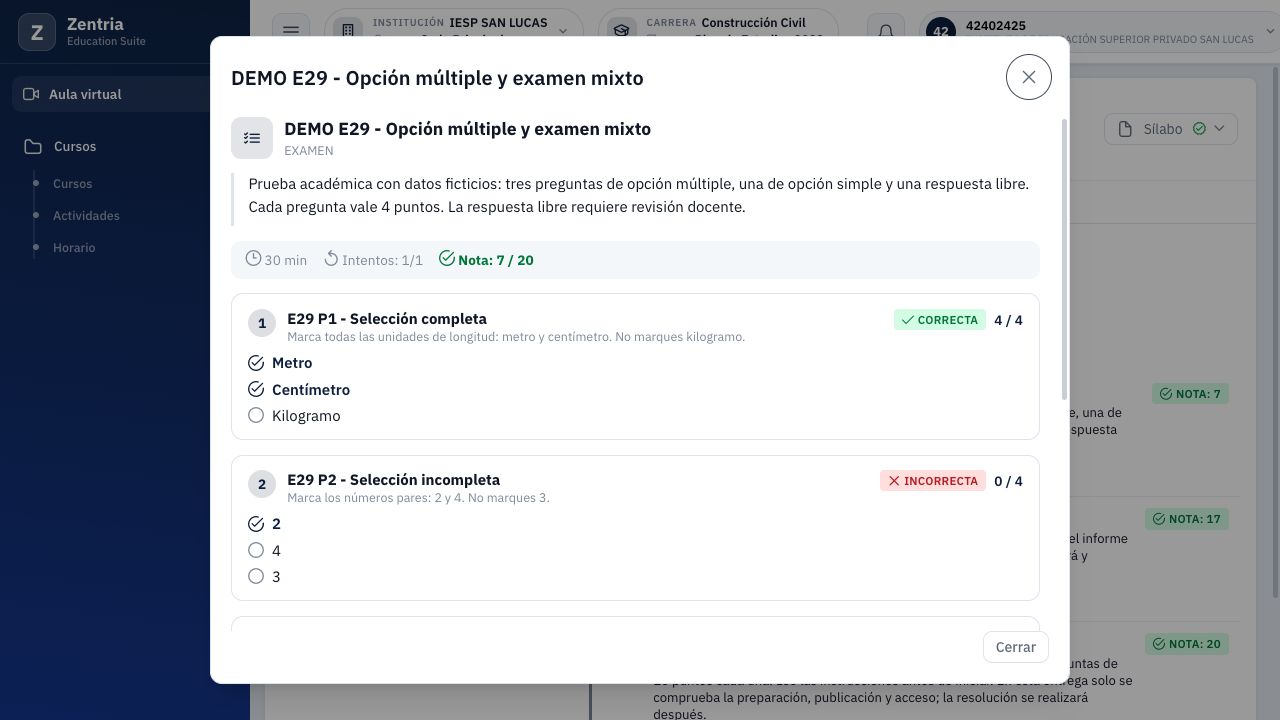Select the option 4 in question 2
This screenshot has width=1280, height=720.
(256, 550)
